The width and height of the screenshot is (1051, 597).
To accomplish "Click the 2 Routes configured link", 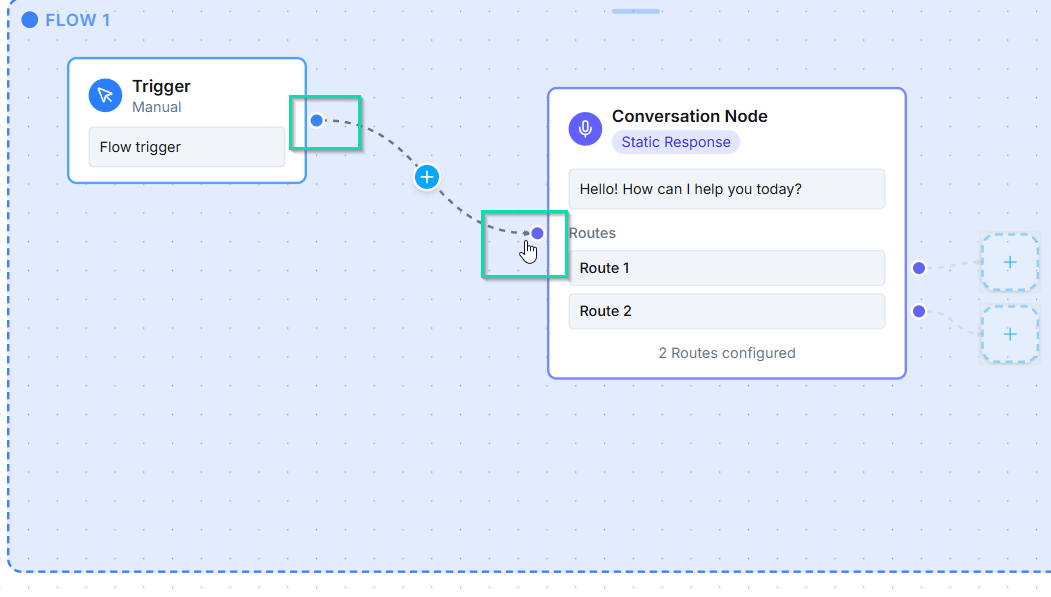I will [x=726, y=353].
